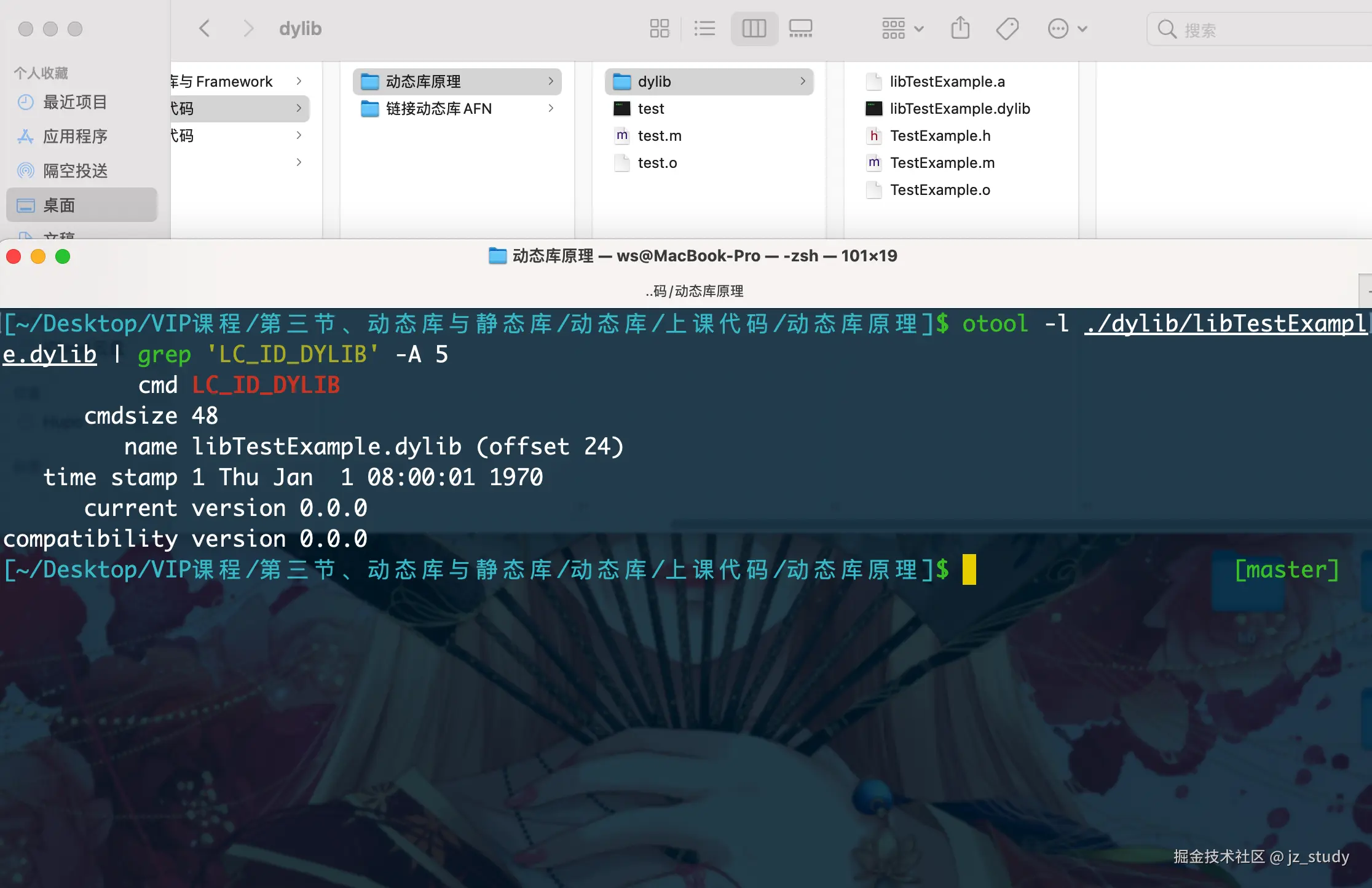Open the group-by options dropdown
1372x888 pixels.
902,28
